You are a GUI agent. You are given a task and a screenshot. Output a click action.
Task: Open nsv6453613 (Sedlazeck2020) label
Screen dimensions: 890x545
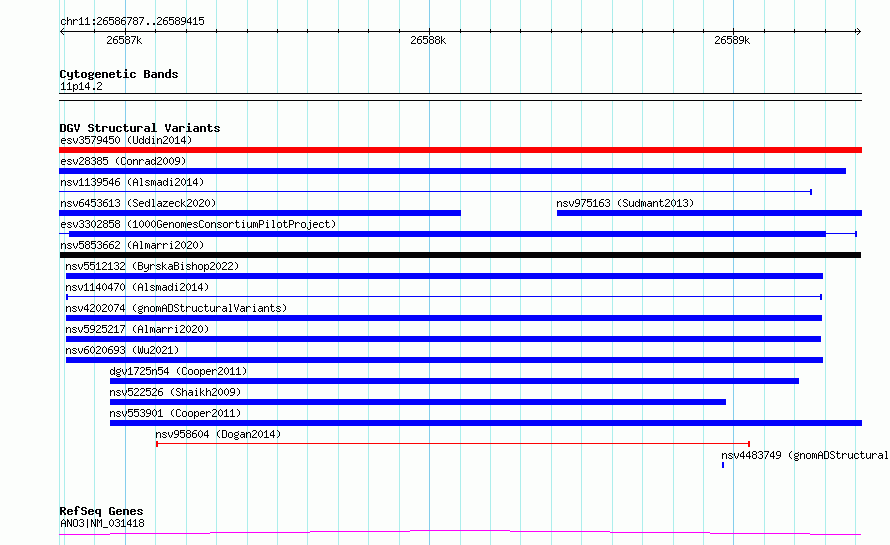pos(138,203)
